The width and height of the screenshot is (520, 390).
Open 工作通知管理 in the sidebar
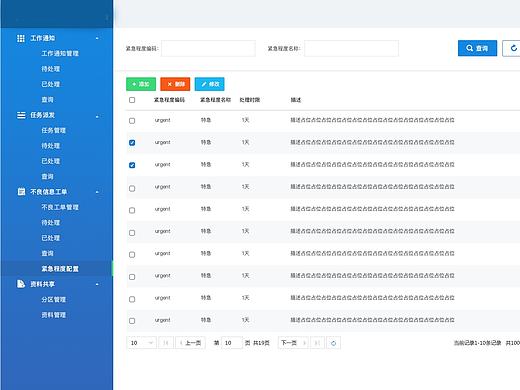(x=60, y=53)
